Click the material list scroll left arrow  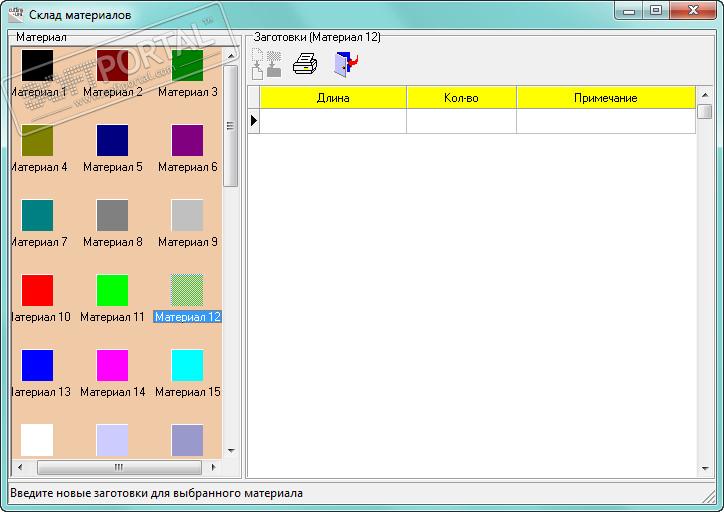point(19,467)
